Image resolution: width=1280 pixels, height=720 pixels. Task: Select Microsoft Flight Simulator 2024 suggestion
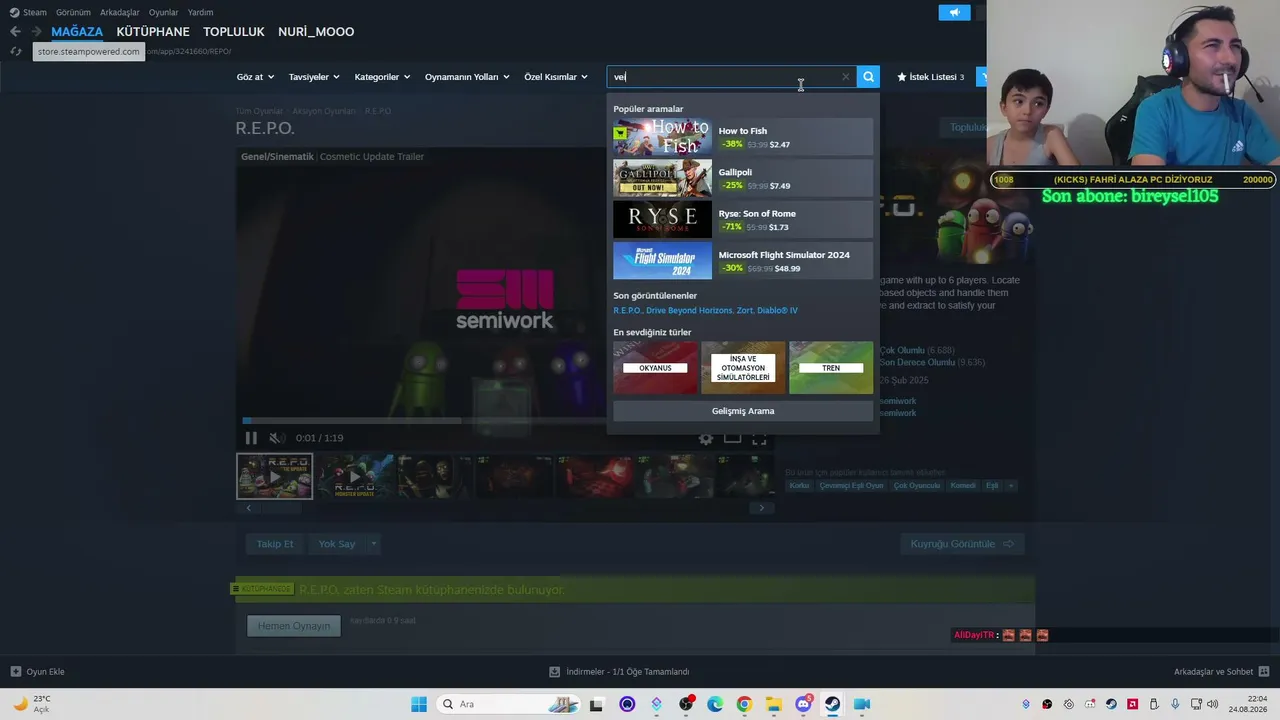click(743, 261)
